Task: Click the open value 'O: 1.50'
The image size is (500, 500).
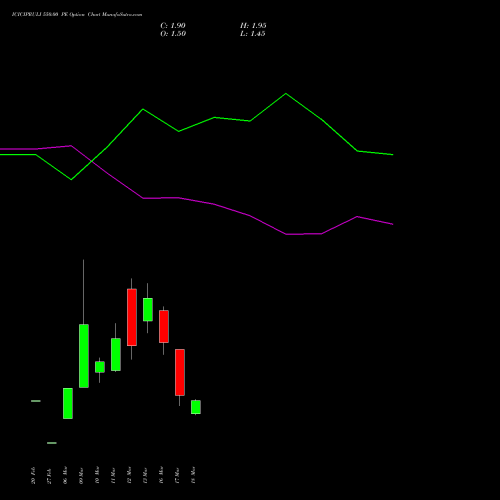Action: click(x=173, y=34)
